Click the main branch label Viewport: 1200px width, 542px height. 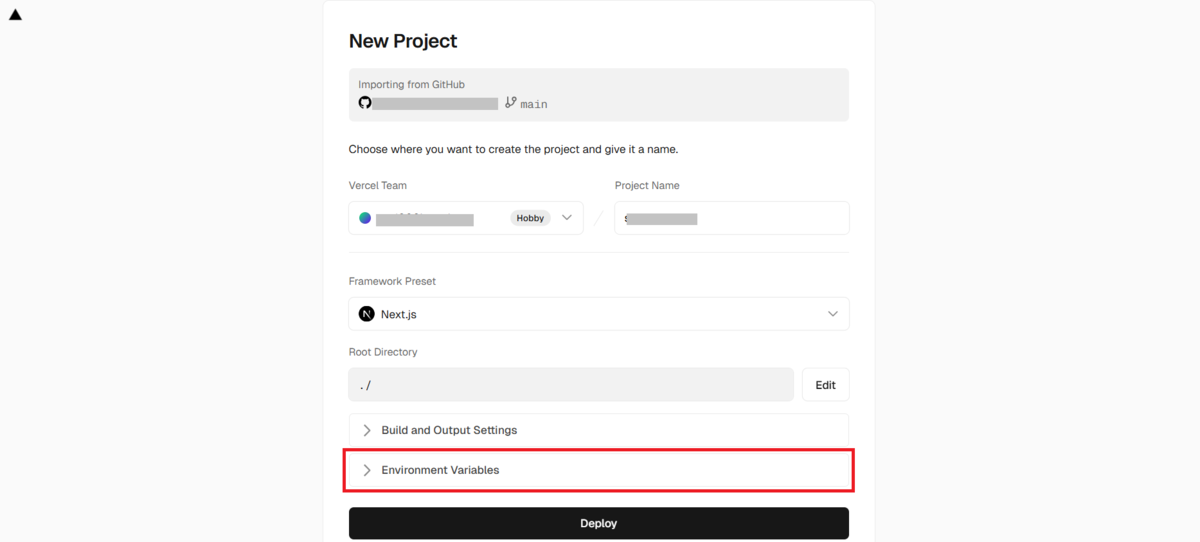(534, 104)
